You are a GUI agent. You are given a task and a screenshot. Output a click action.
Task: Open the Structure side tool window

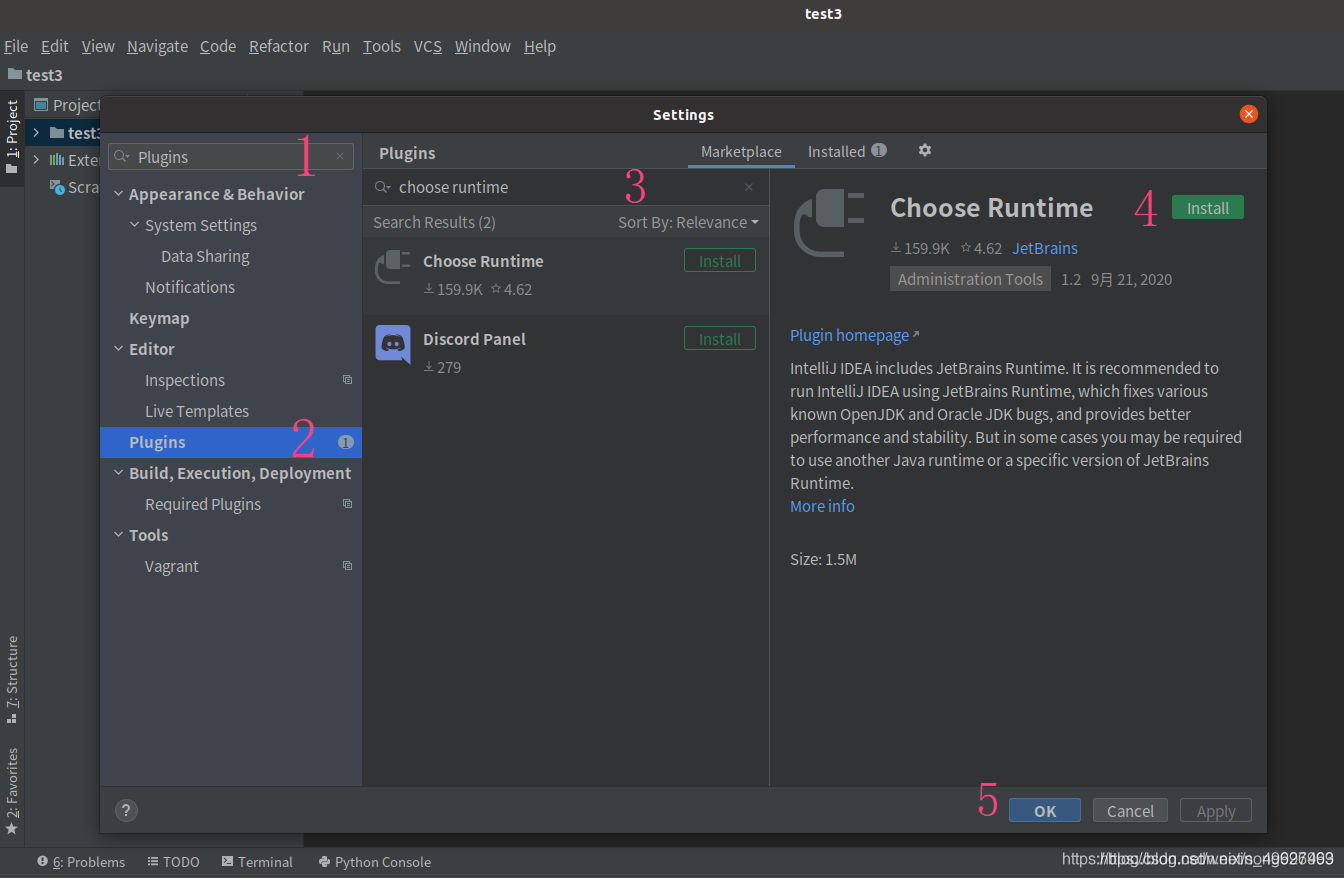tap(12, 679)
